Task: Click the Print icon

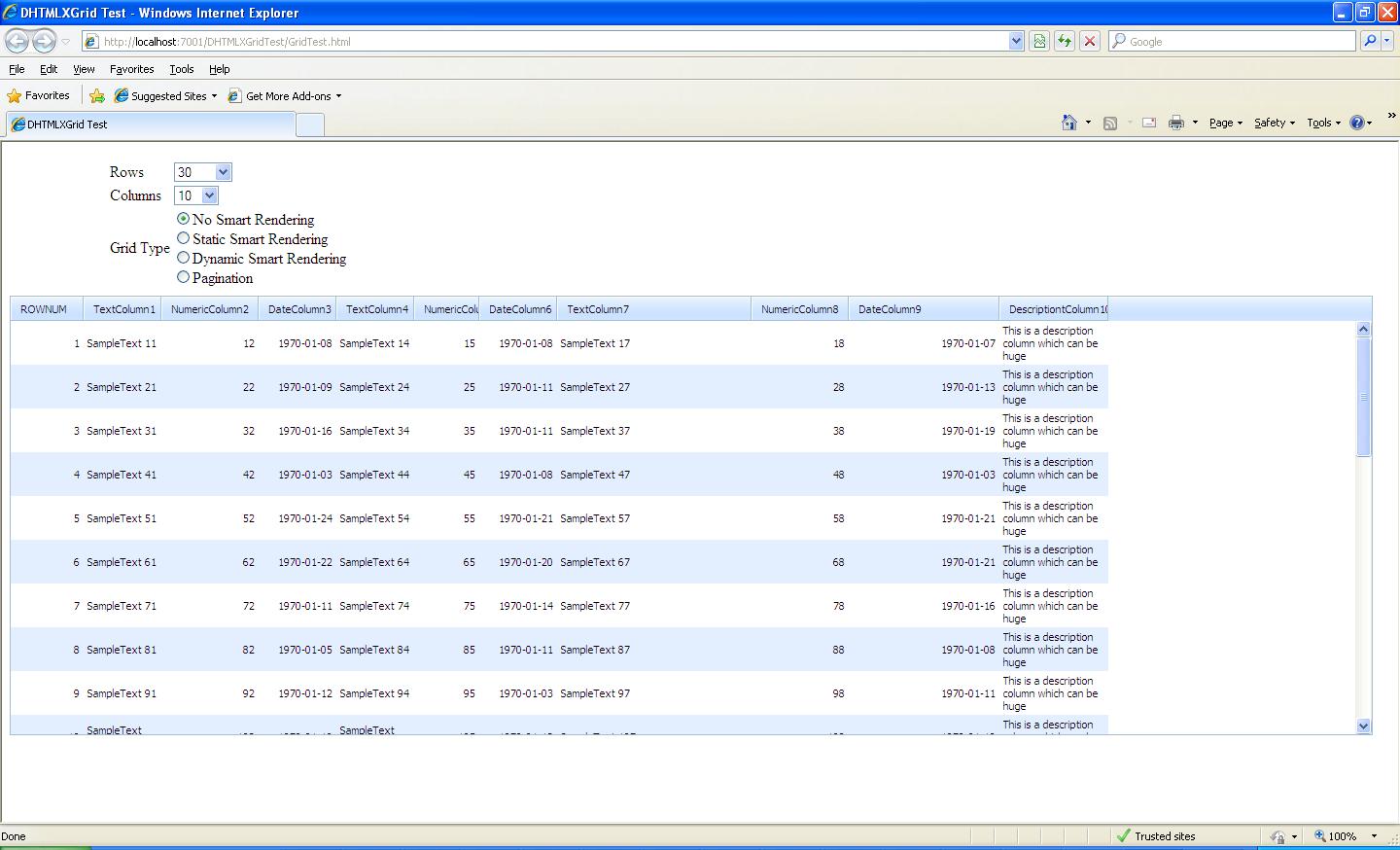Action: click(x=1176, y=123)
